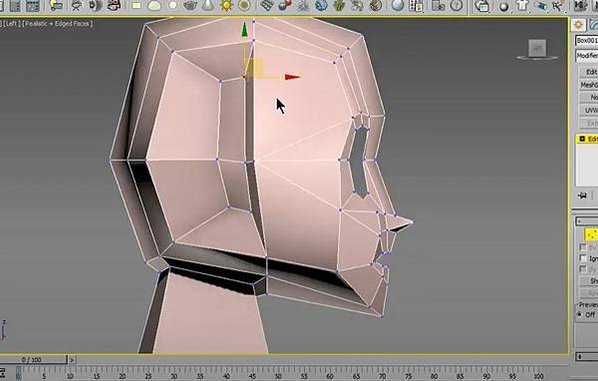Click the Pin Stack icon
Screen dimensions: 598x381
click(x=582, y=195)
